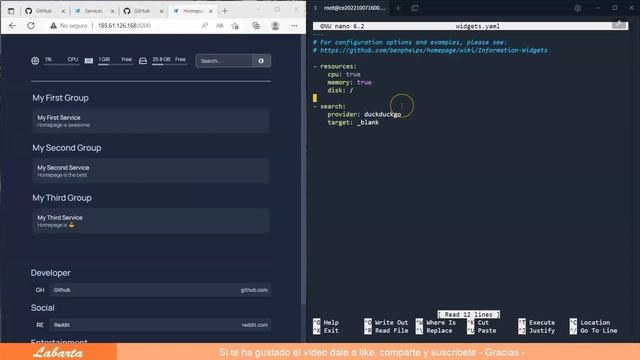
Task: Close the first GitHub browser tab
Action: click(63, 11)
